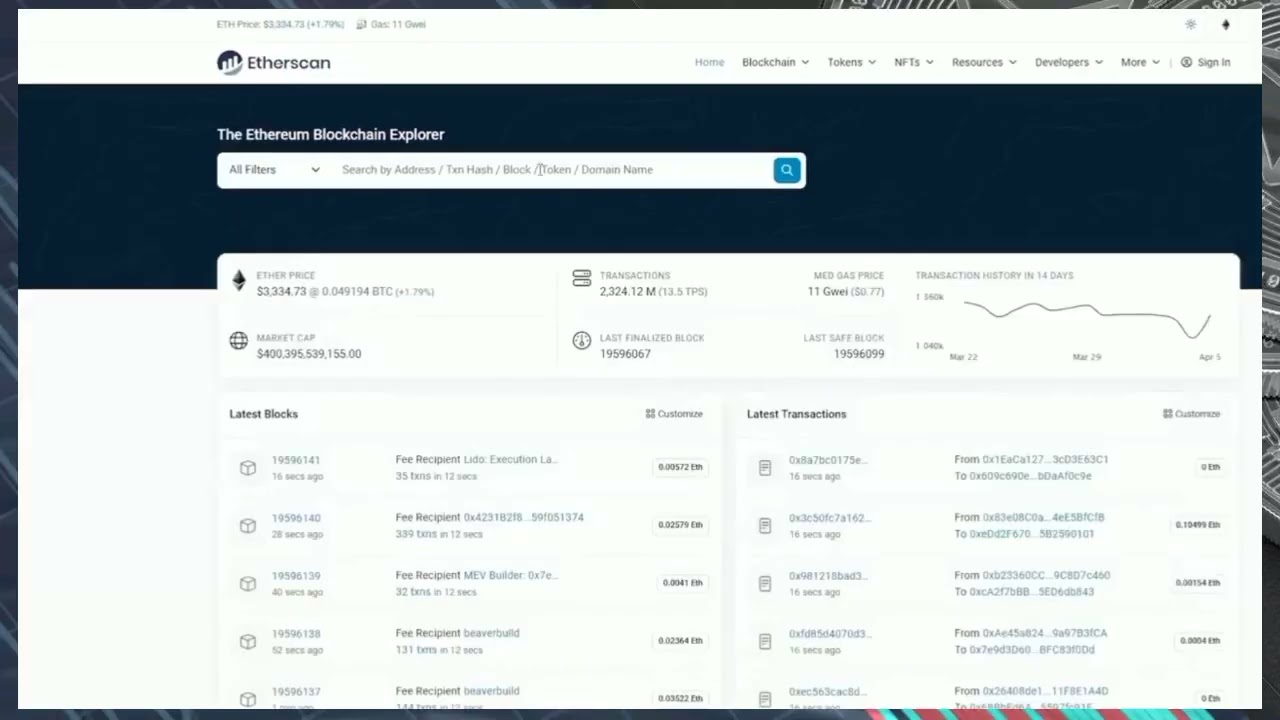Viewport: 1280px width, 720px height.
Task: Click the Transactions server icon
Action: [581, 279]
